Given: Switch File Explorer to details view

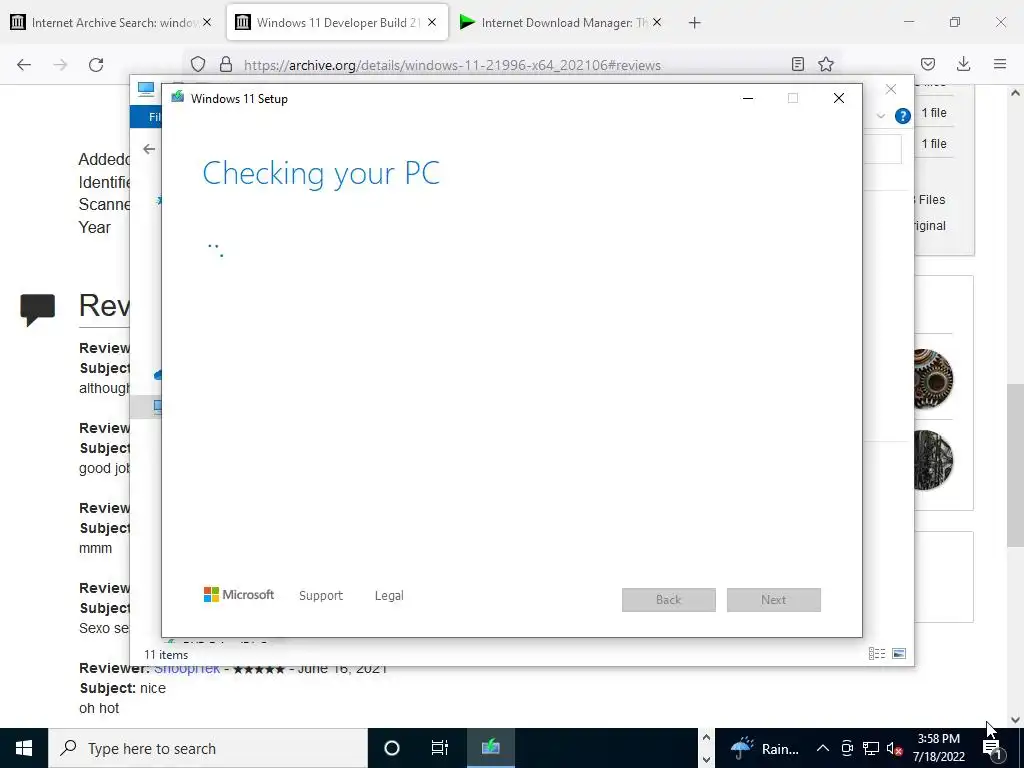Looking at the screenshot, I should (877, 654).
